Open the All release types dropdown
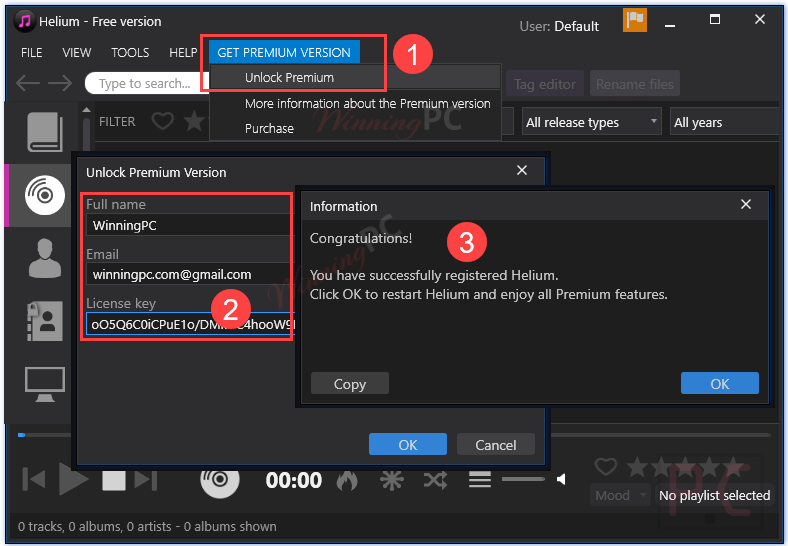The image size is (788, 546). tap(591, 122)
